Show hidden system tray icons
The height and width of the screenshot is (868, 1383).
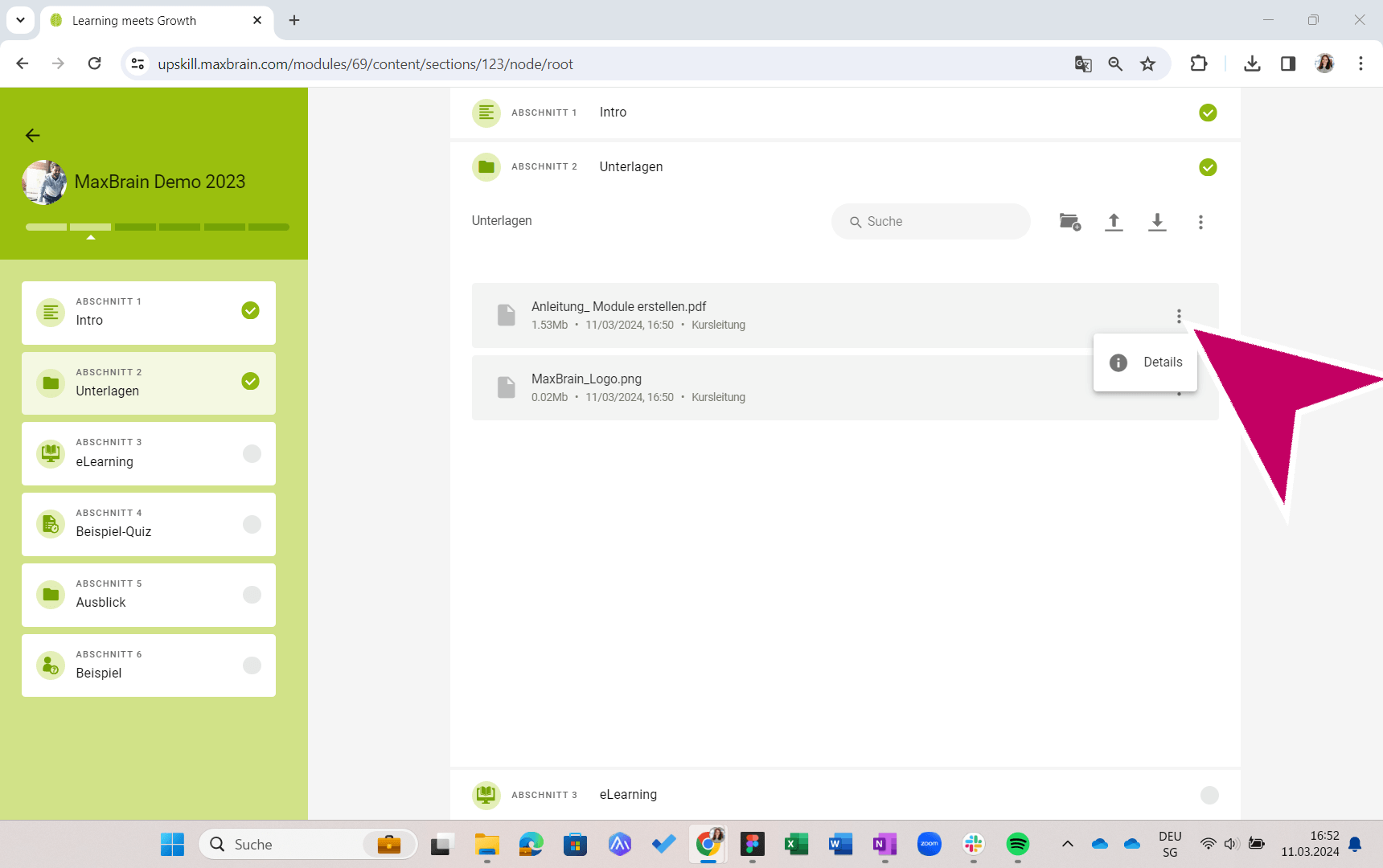coord(1067,844)
